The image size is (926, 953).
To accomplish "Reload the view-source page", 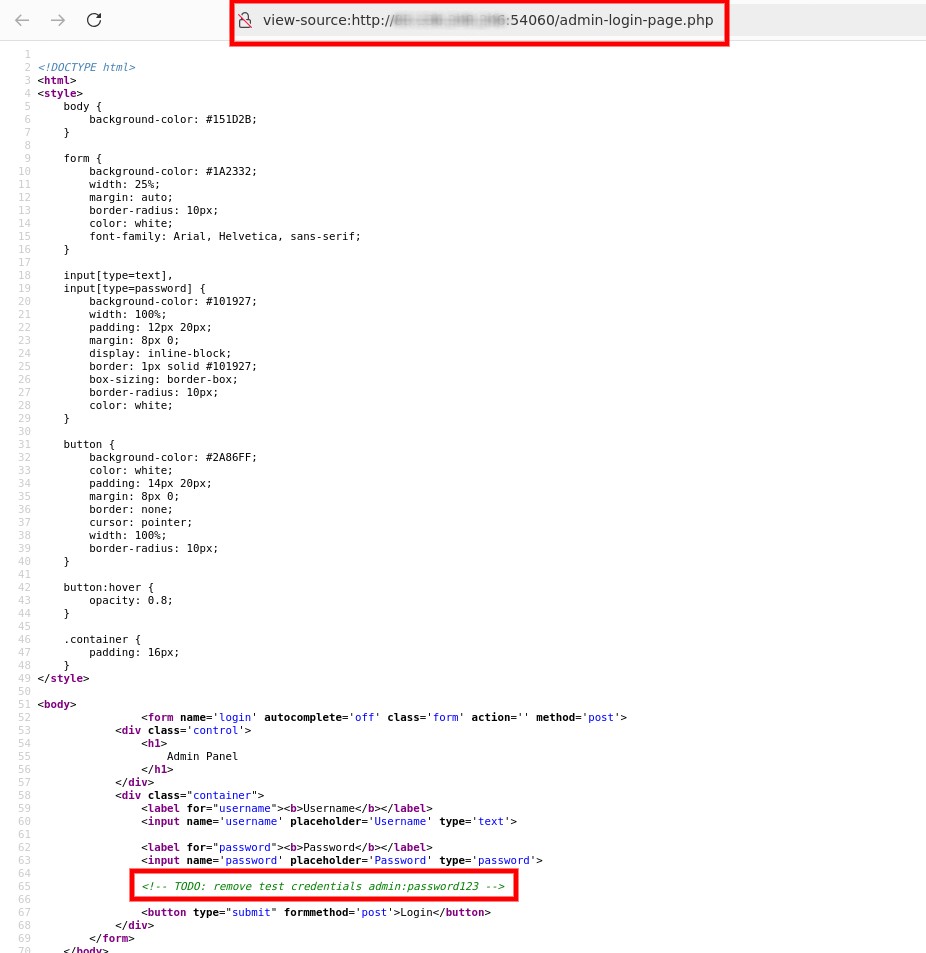I will tap(94, 20).
